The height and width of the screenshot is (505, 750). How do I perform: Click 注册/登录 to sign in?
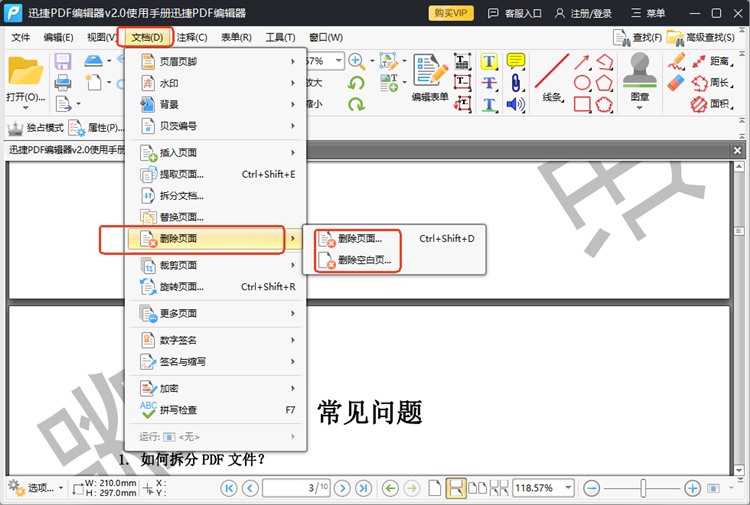click(583, 13)
